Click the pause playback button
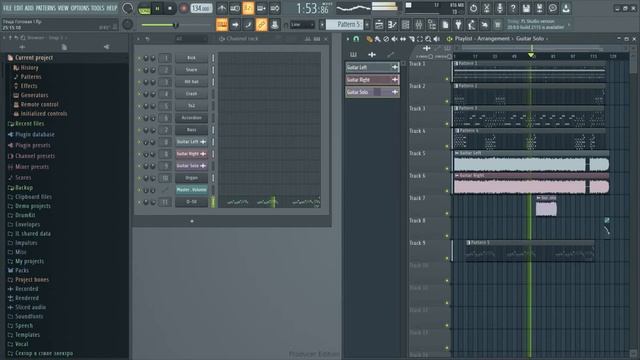Screen dimensions: 640x360 [157, 8]
